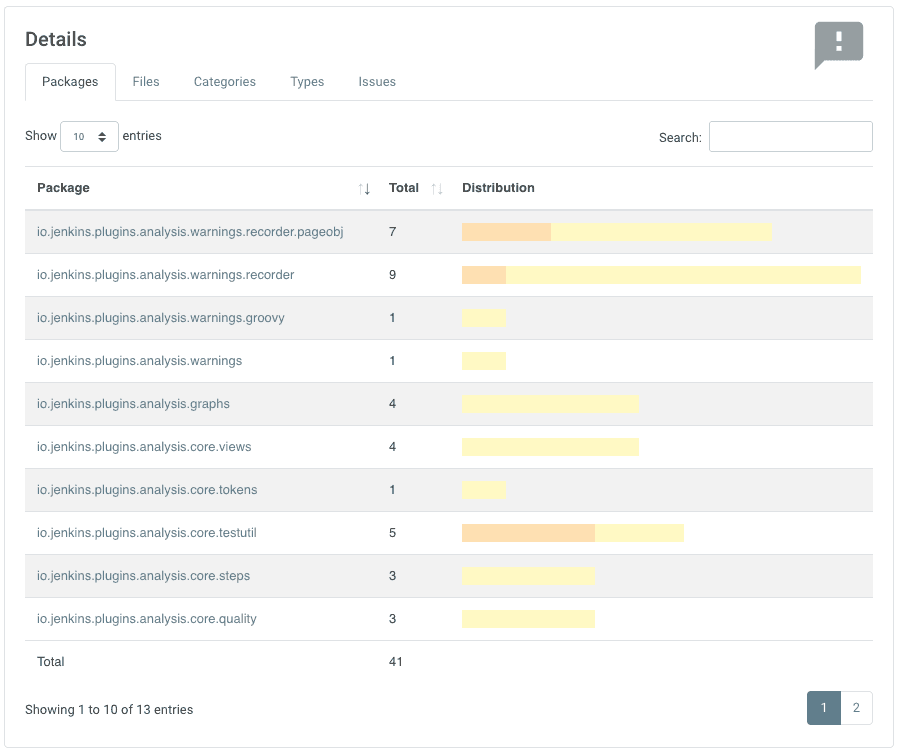
Task: Open the Show entries dropdown
Action: tap(89, 136)
